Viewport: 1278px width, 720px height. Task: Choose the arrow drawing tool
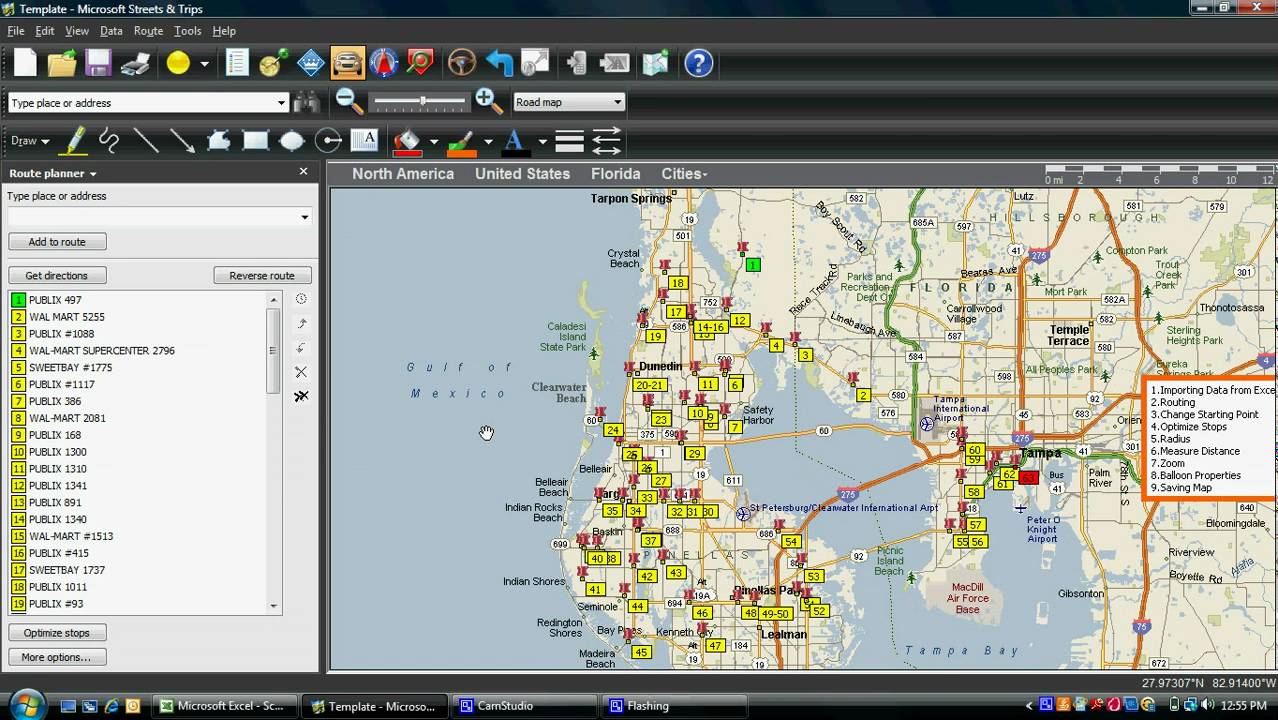click(182, 141)
